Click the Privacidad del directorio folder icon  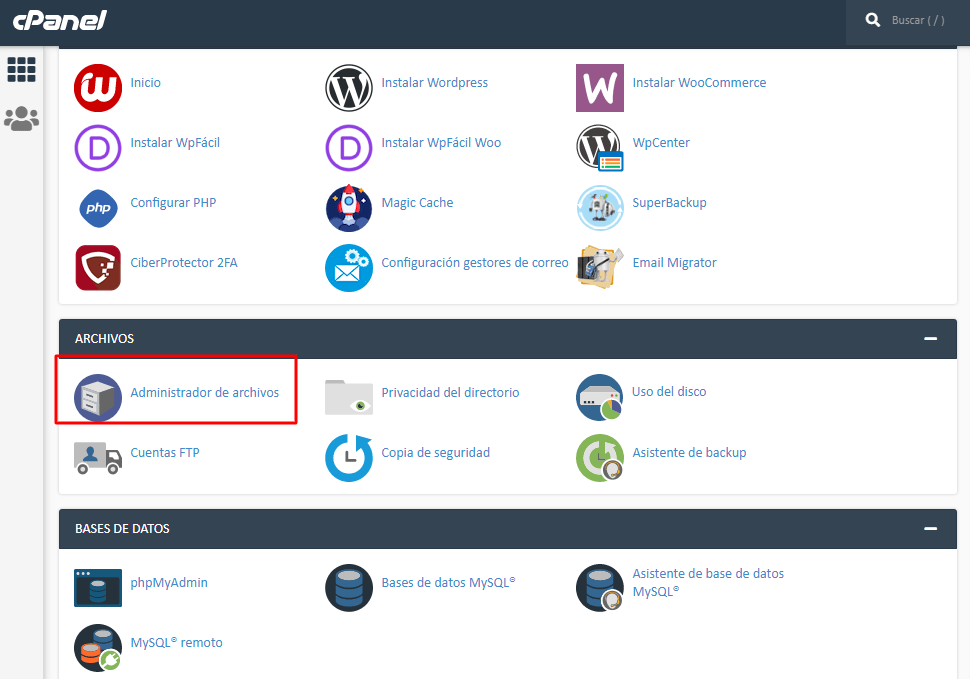[349, 397]
